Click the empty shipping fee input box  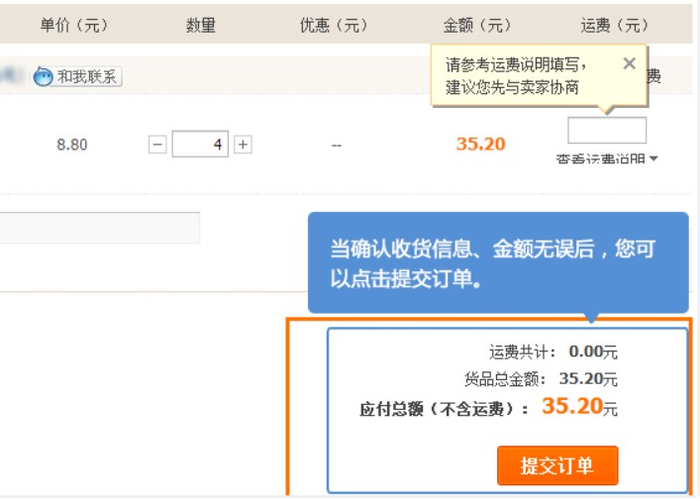point(607,131)
